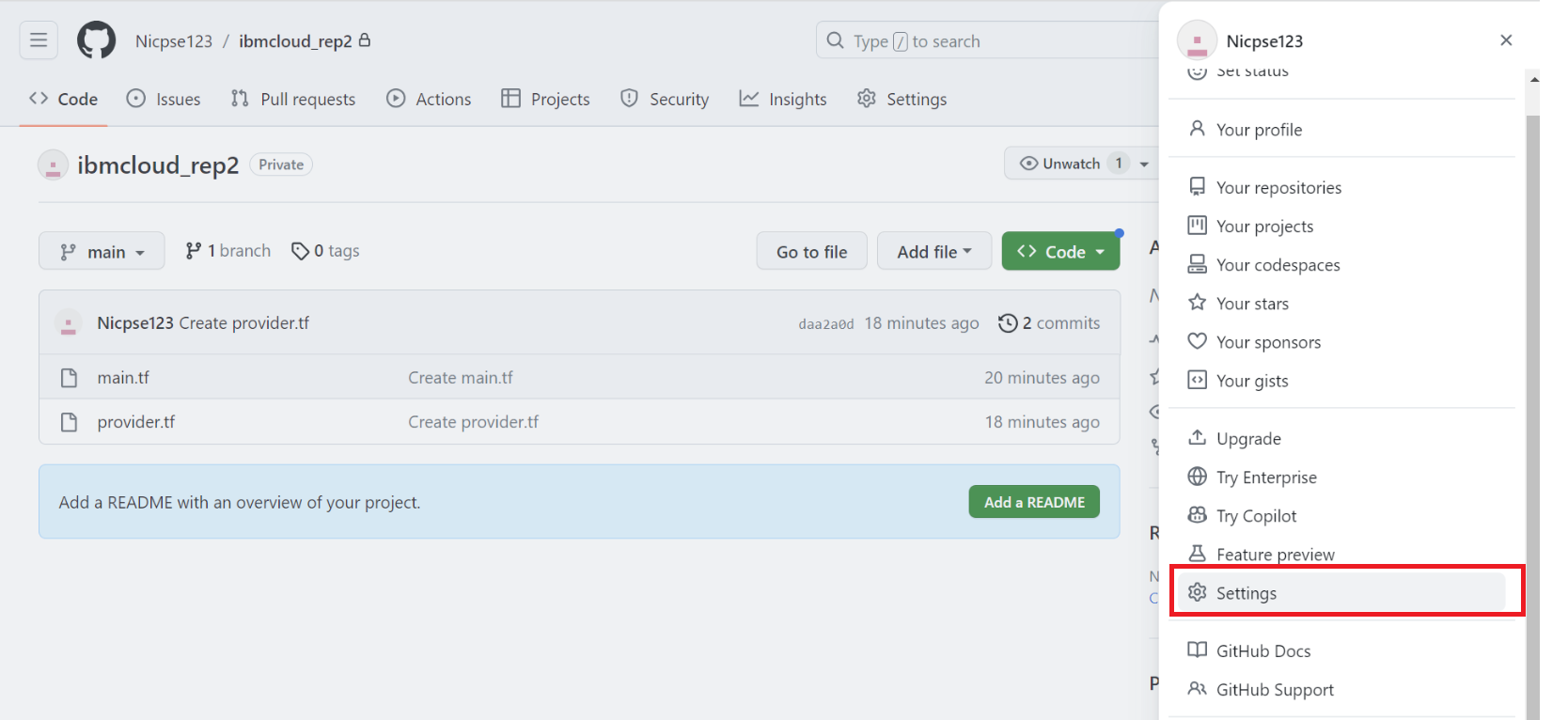
Task: Switch to the Pull requests tab
Action: tap(293, 99)
